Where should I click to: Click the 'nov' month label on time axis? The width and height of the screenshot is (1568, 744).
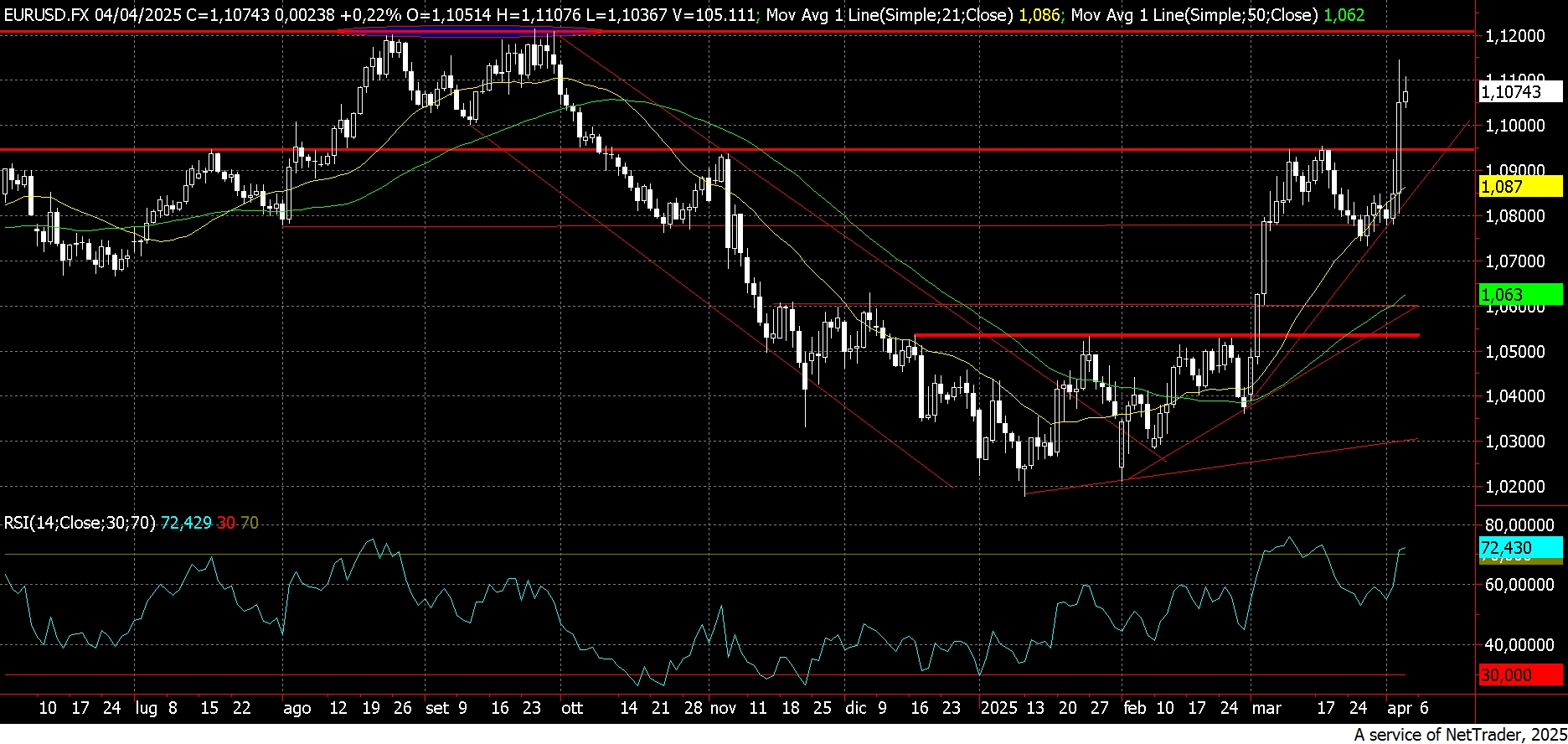click(x=723, y=709)
